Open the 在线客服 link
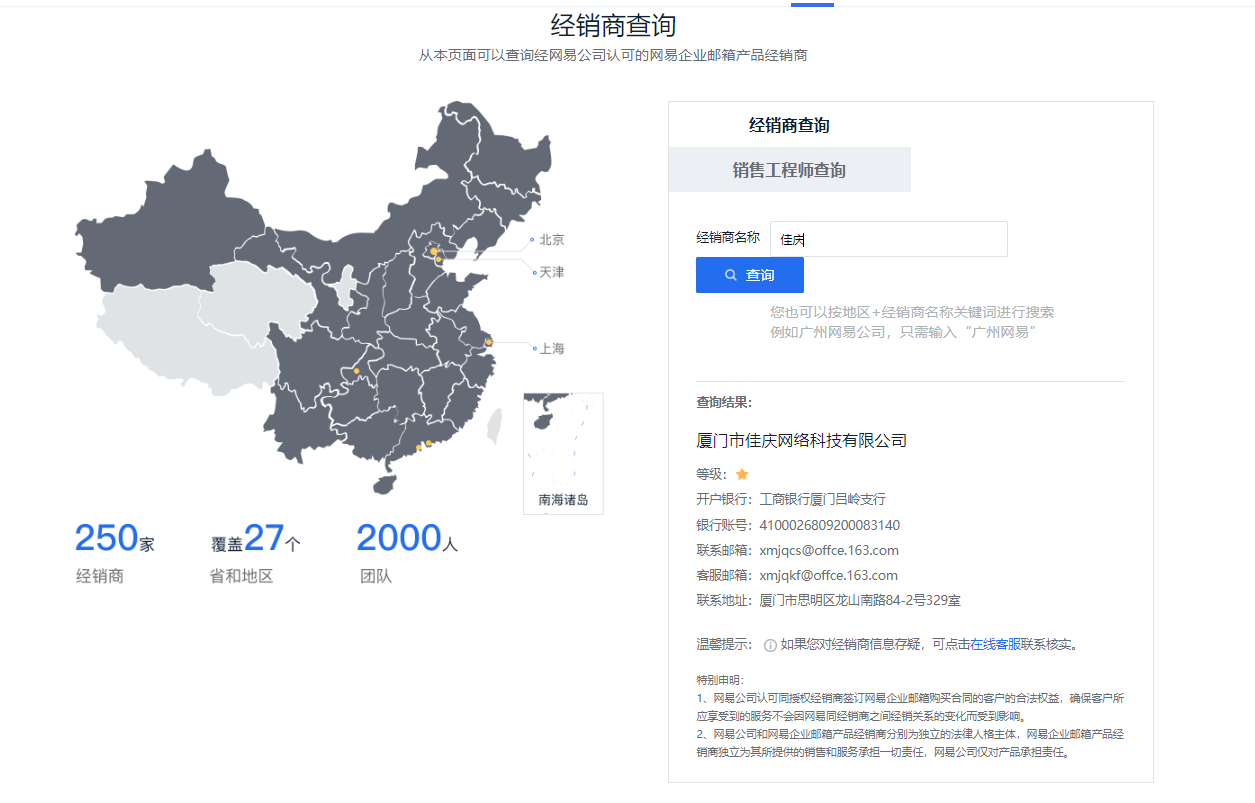The width and height of the screenshot is (1255, 803). (x=995, y=645)
